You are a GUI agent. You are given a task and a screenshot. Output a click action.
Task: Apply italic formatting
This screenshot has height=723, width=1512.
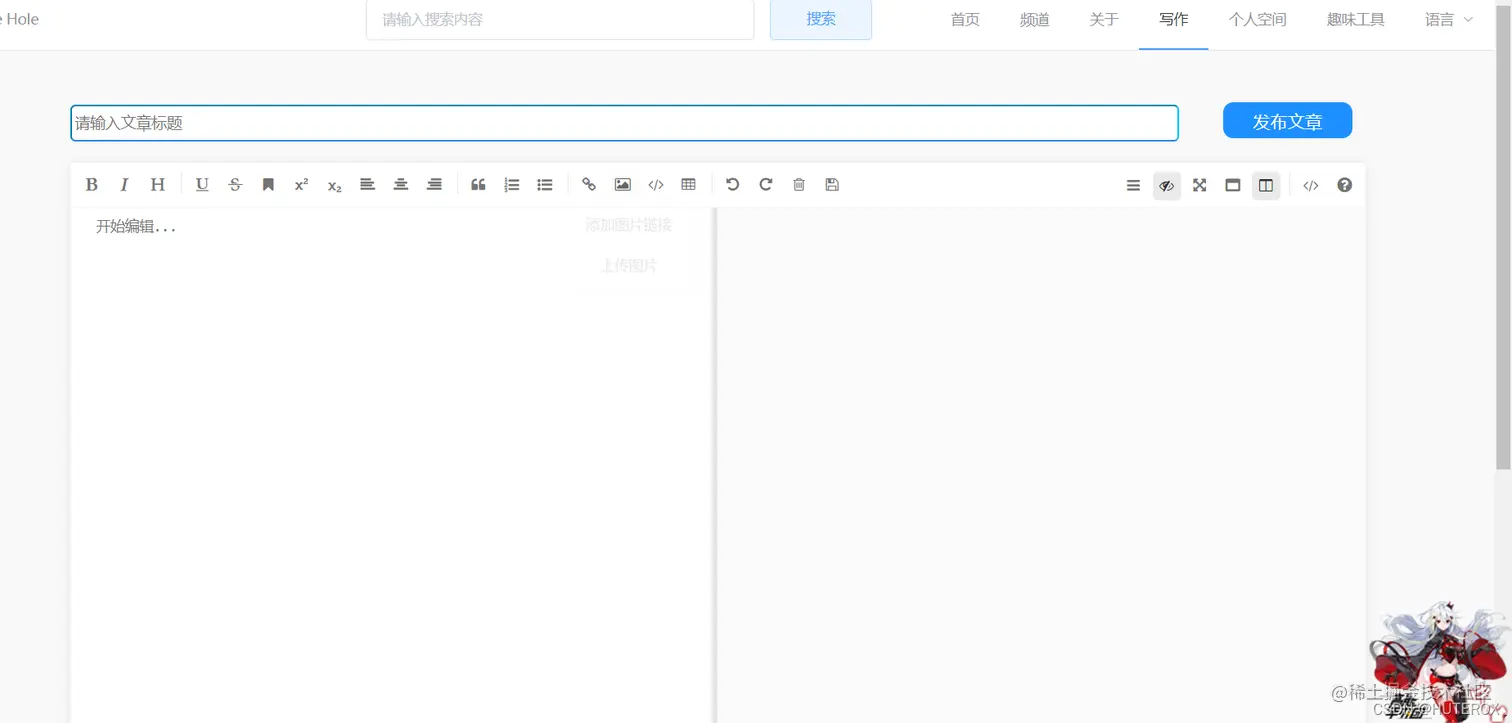pyautogui.click(x=124, y=184)
